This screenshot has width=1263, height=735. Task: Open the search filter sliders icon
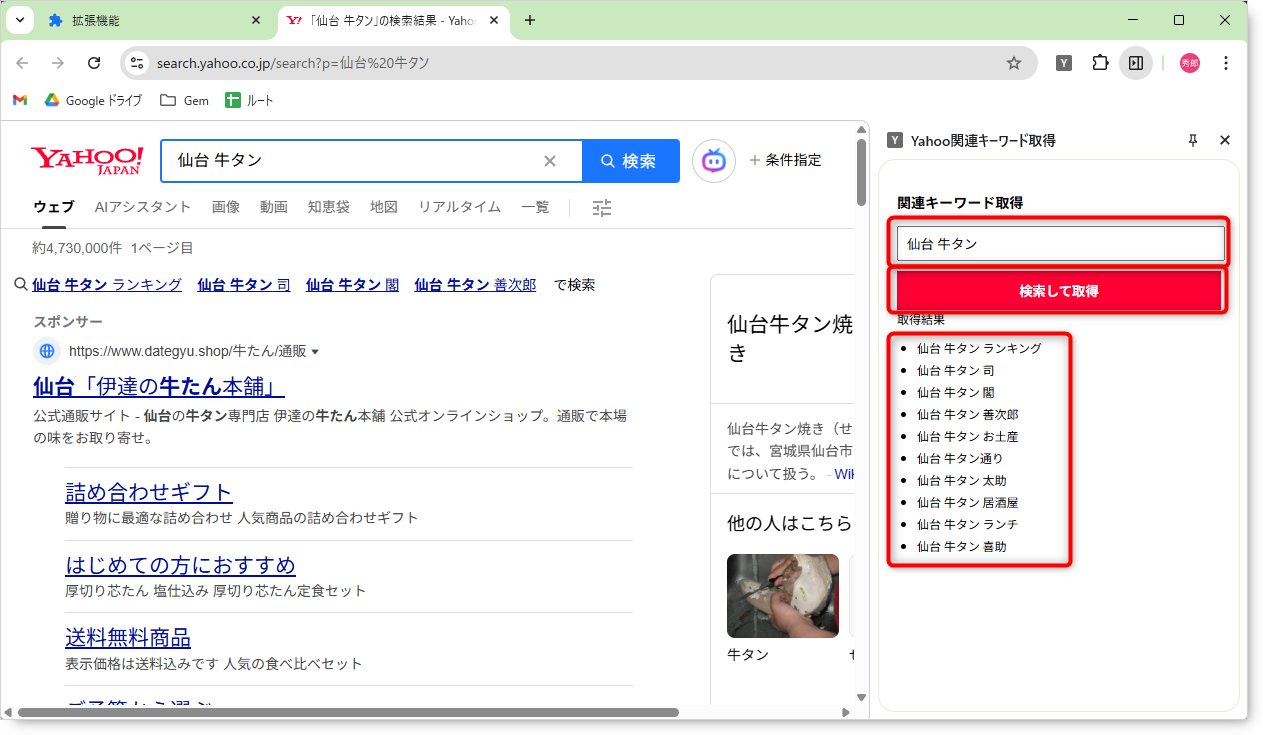click(601, 208)
